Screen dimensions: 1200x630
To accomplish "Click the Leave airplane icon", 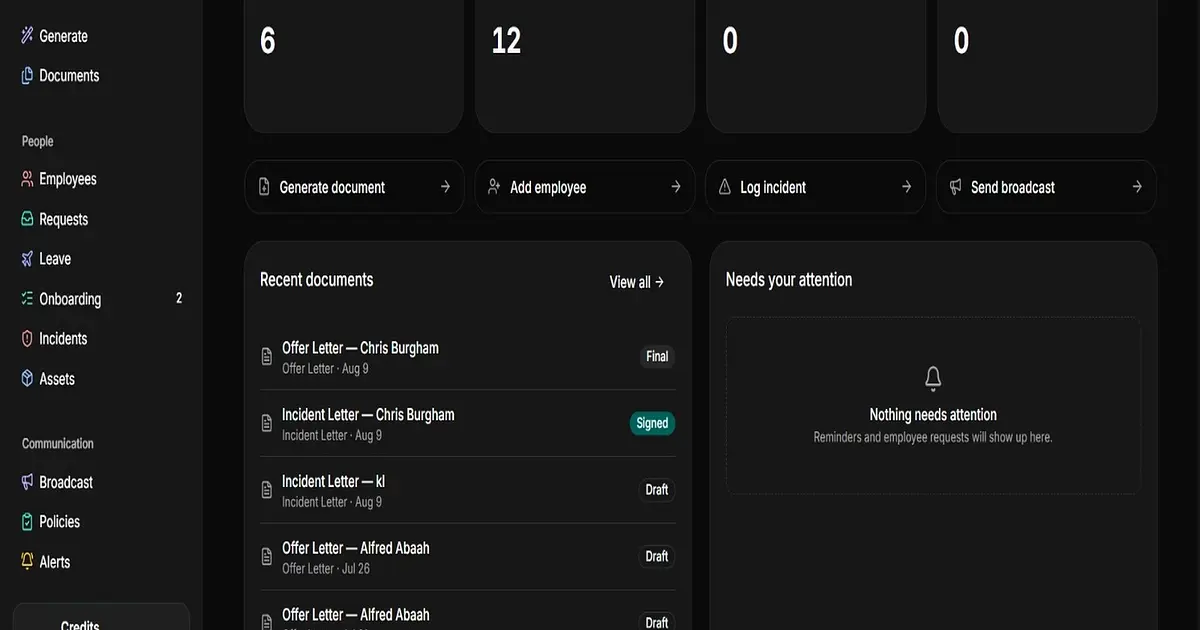I will [x=27, y=259].
